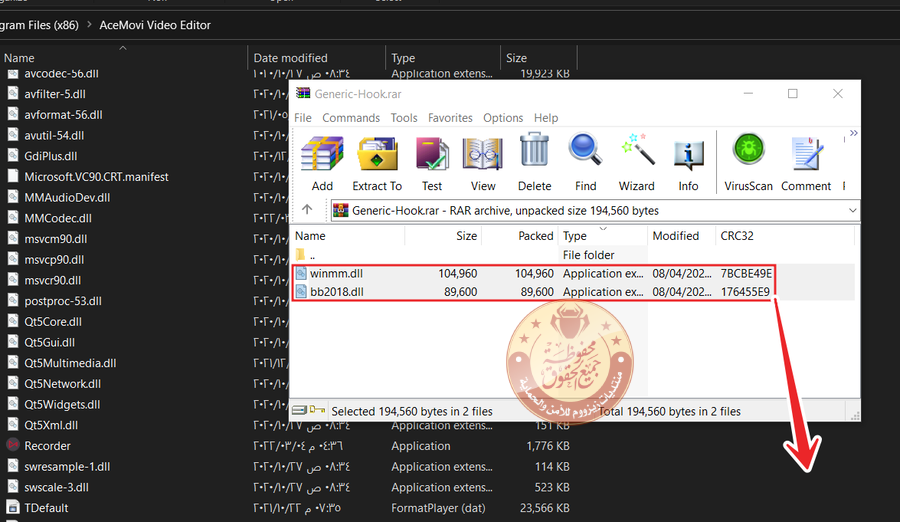Go up one folder level arrow
The width and height of the screenshot is (900, 522).
(307, 210)
